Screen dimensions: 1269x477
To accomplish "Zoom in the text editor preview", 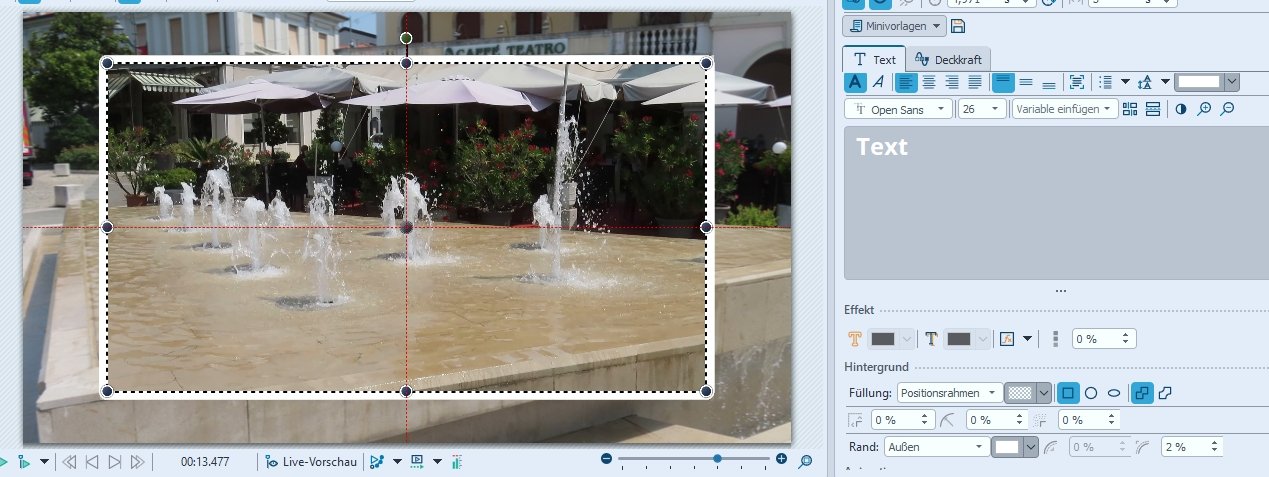I will pyautogui.click(x=1204, y=110).
